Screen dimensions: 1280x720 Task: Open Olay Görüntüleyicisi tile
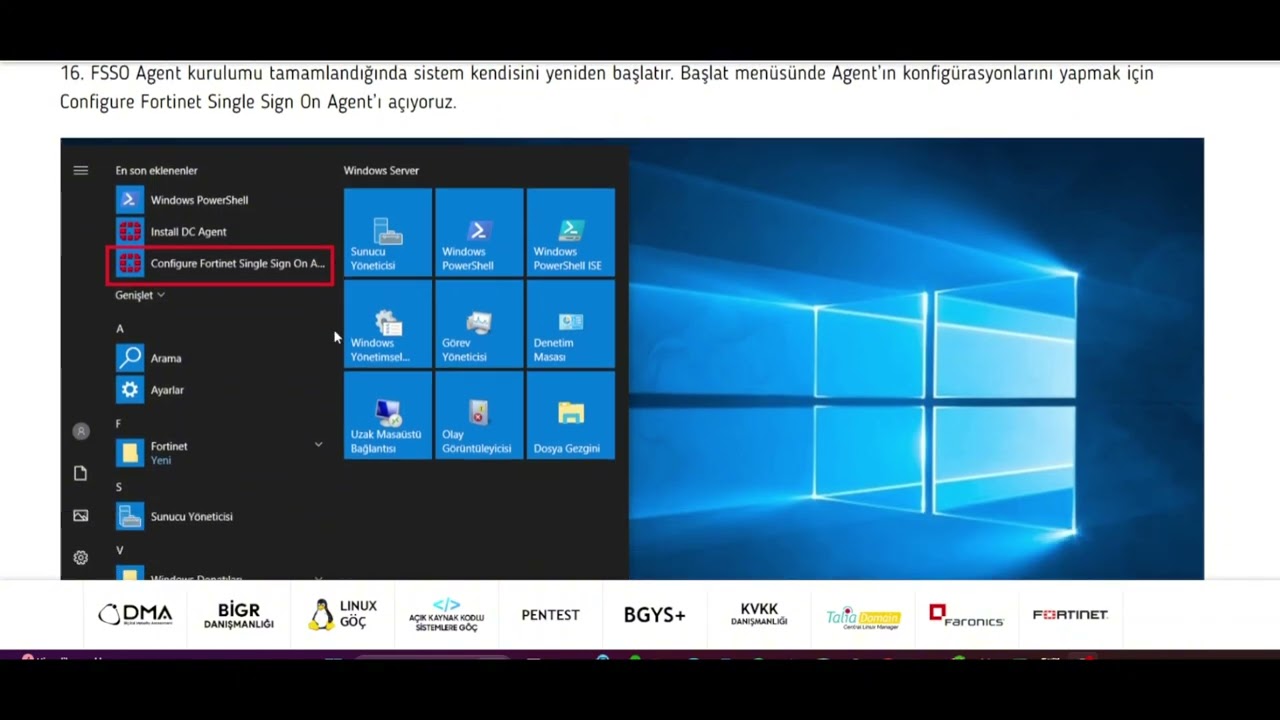(x=479, y=415)
